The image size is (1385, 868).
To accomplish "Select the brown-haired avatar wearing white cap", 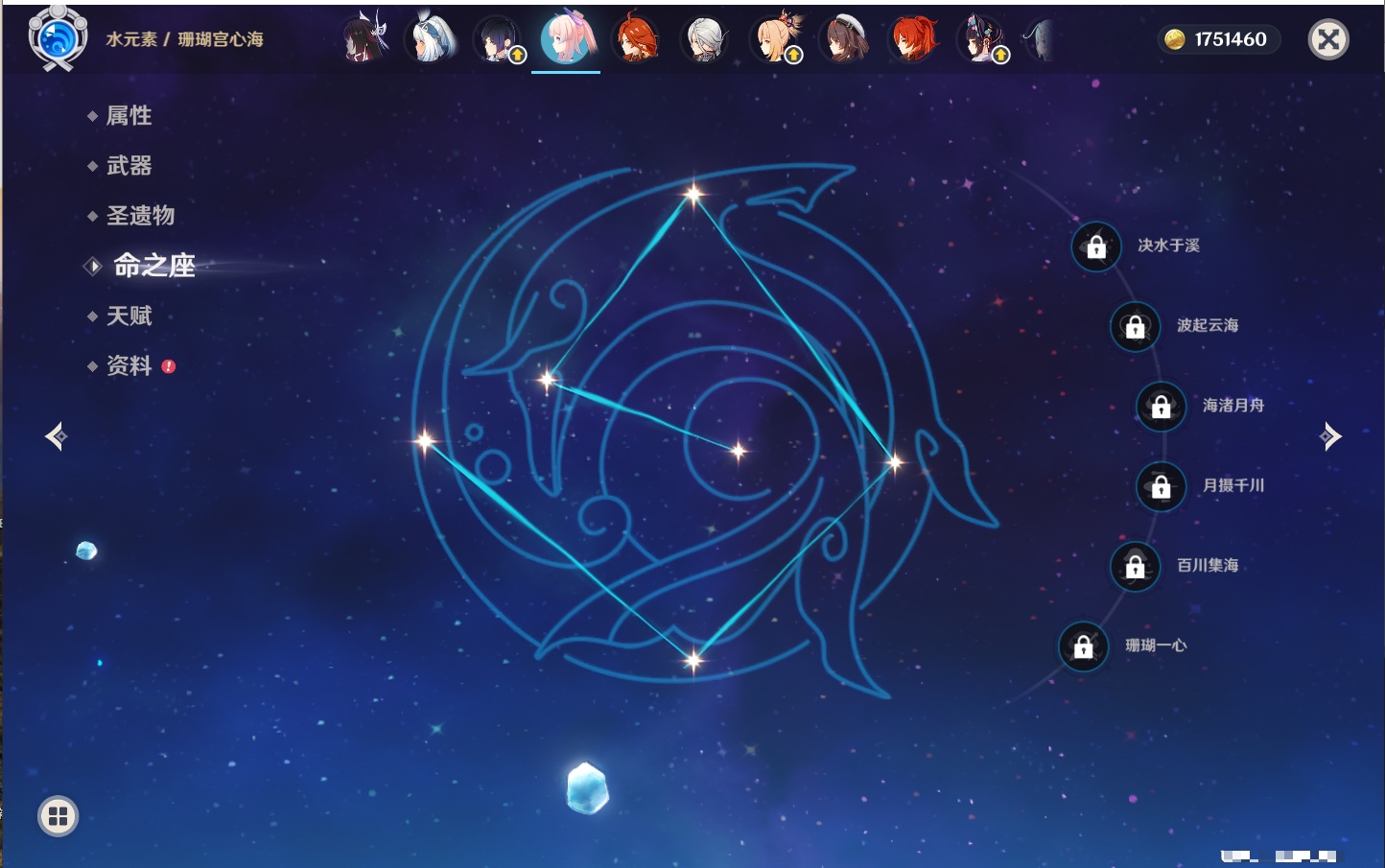I will (x=844, y=38).
